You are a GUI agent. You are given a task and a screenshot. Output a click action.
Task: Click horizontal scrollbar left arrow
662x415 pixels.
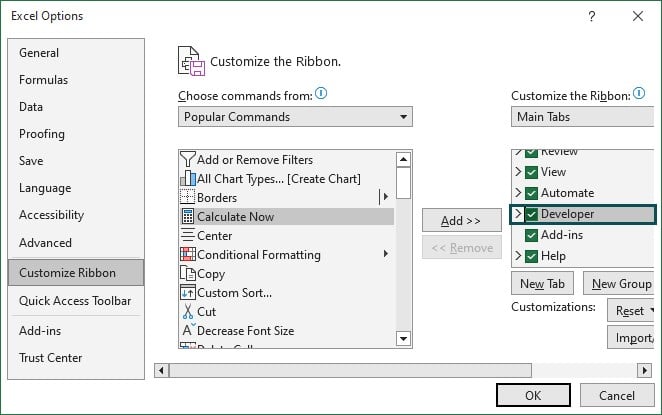coord(161,370)
